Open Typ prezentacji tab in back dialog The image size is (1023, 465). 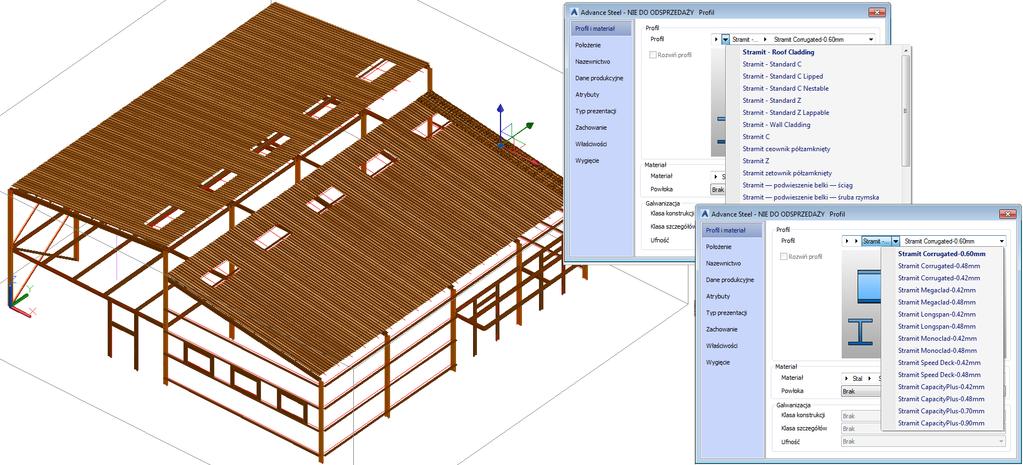point(596,111)
